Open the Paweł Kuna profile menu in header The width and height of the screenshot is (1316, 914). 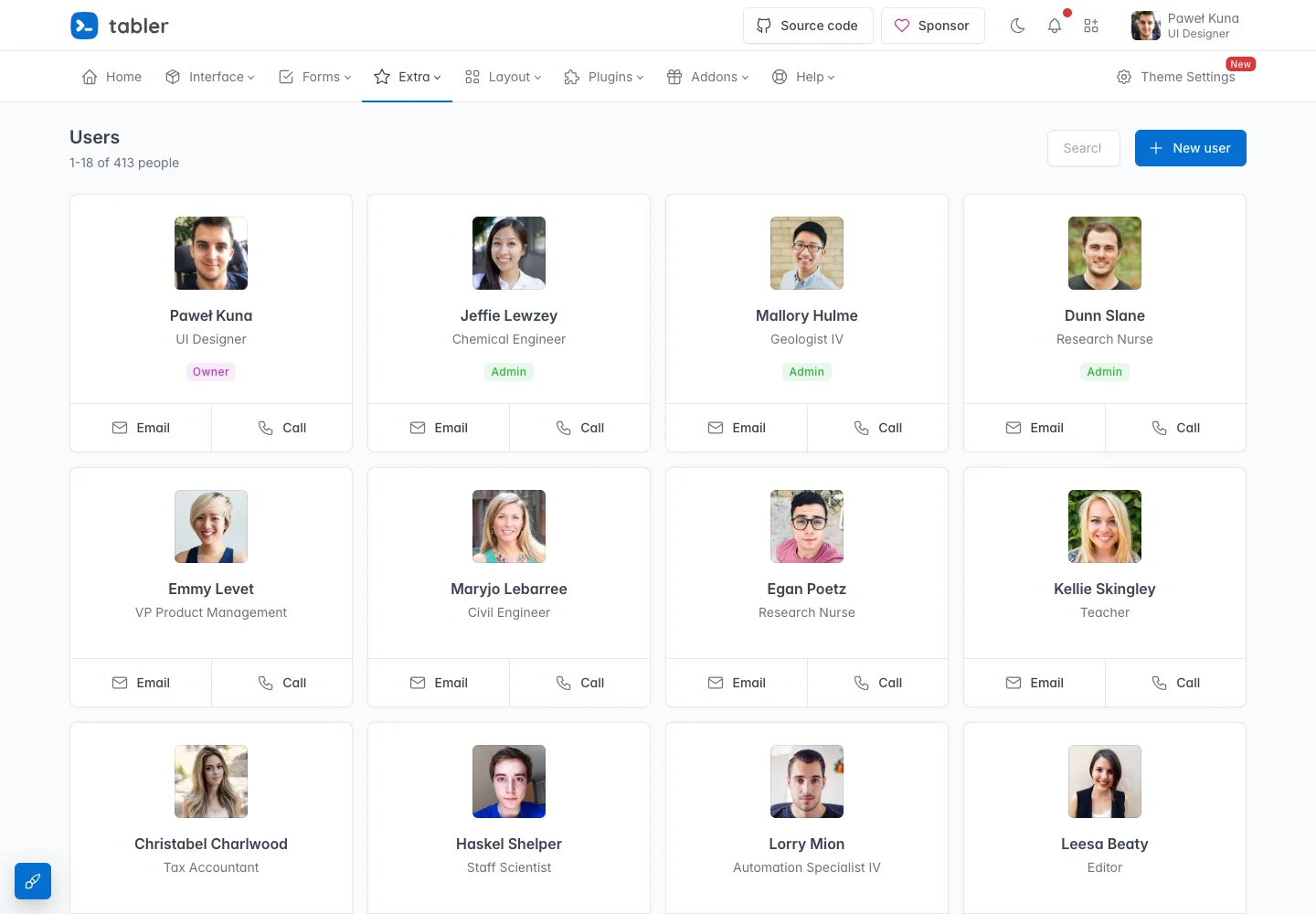coord(1185,26)
